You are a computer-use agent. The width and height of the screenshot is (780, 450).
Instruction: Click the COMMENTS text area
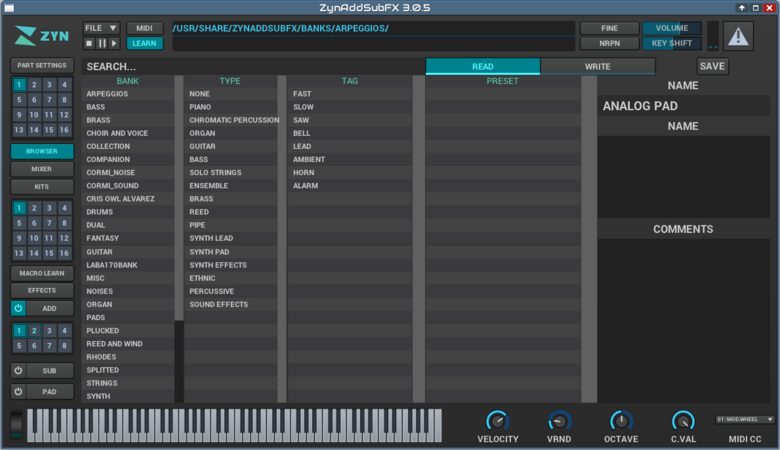coord(683,320)
